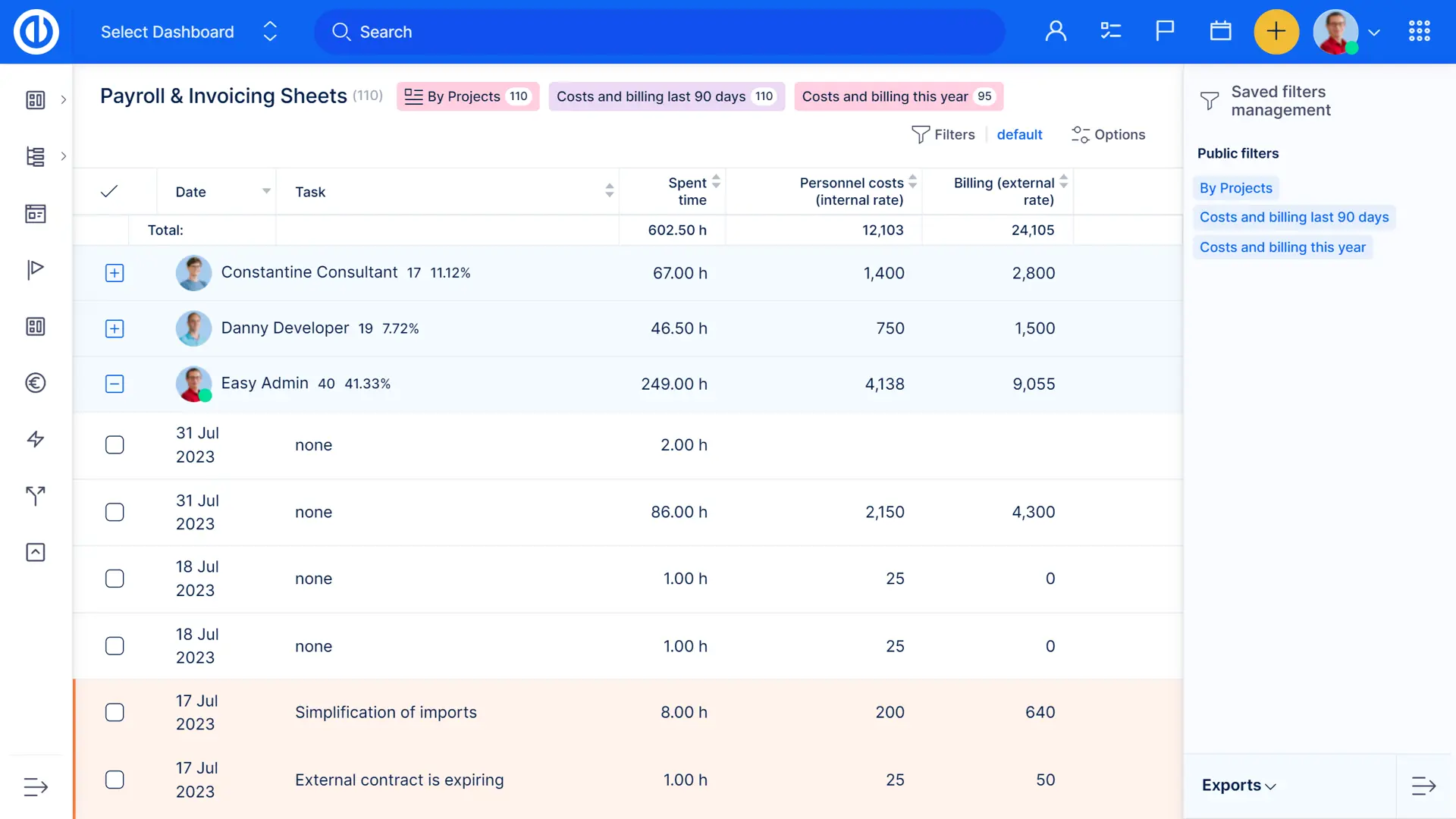
Task: Open the task checklist icon in header
Action: pos(1110,32)
